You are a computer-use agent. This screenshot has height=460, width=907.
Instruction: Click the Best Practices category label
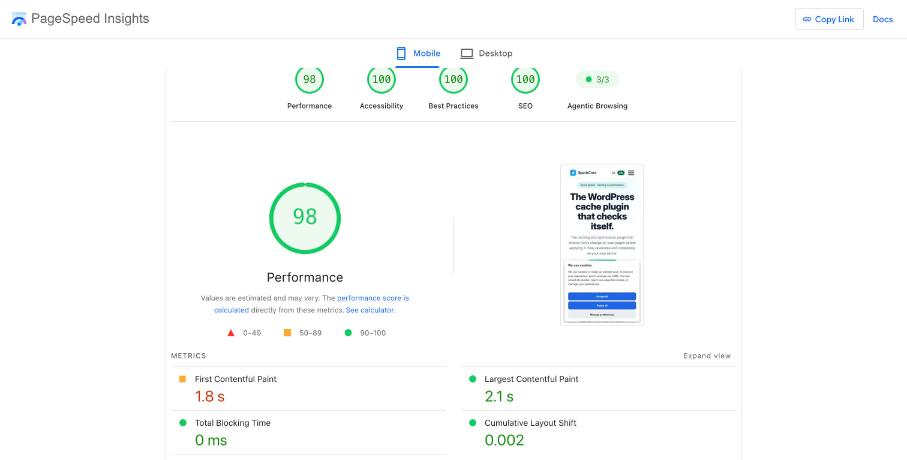click(x=454, y=106)
